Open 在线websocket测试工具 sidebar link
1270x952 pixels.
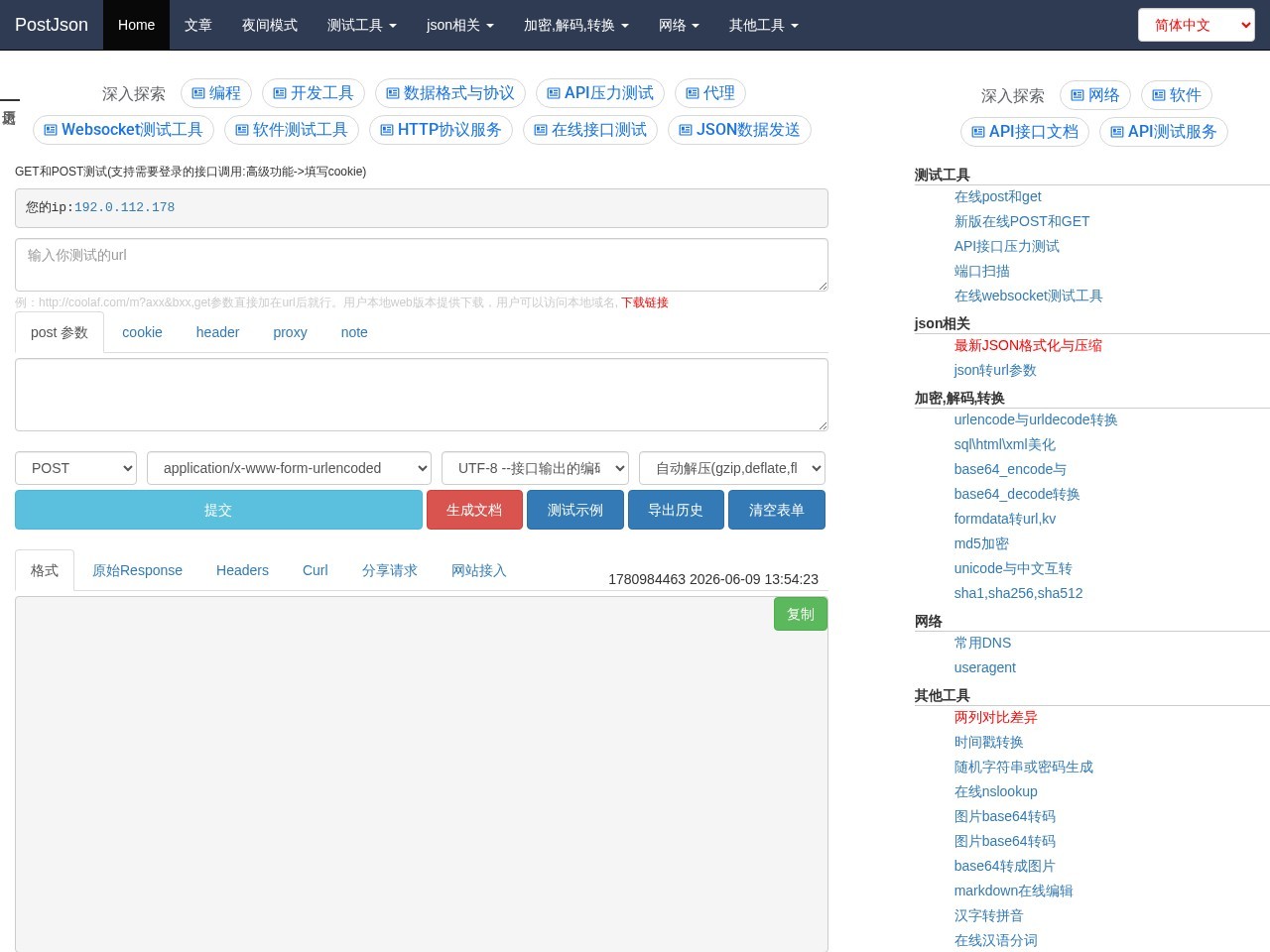pos(1029,296)
